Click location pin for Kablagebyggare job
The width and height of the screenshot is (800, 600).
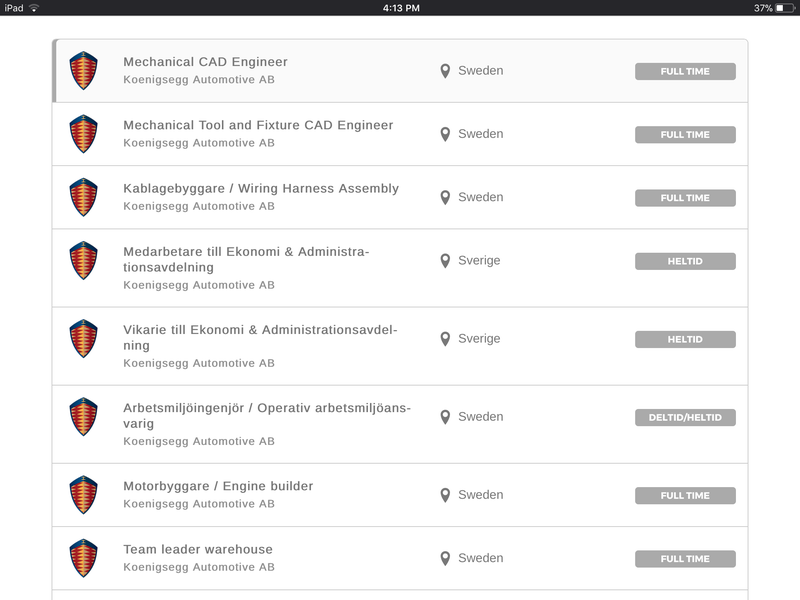[445, 197]
